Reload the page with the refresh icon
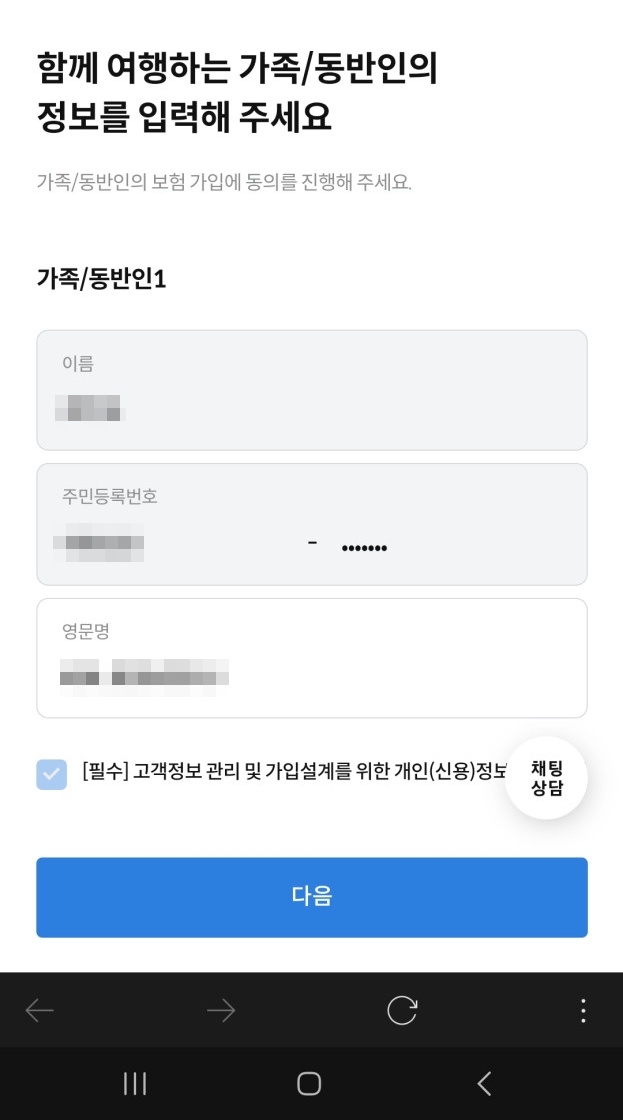This screenshot has height=1120, width=623. coord(402,1010)
